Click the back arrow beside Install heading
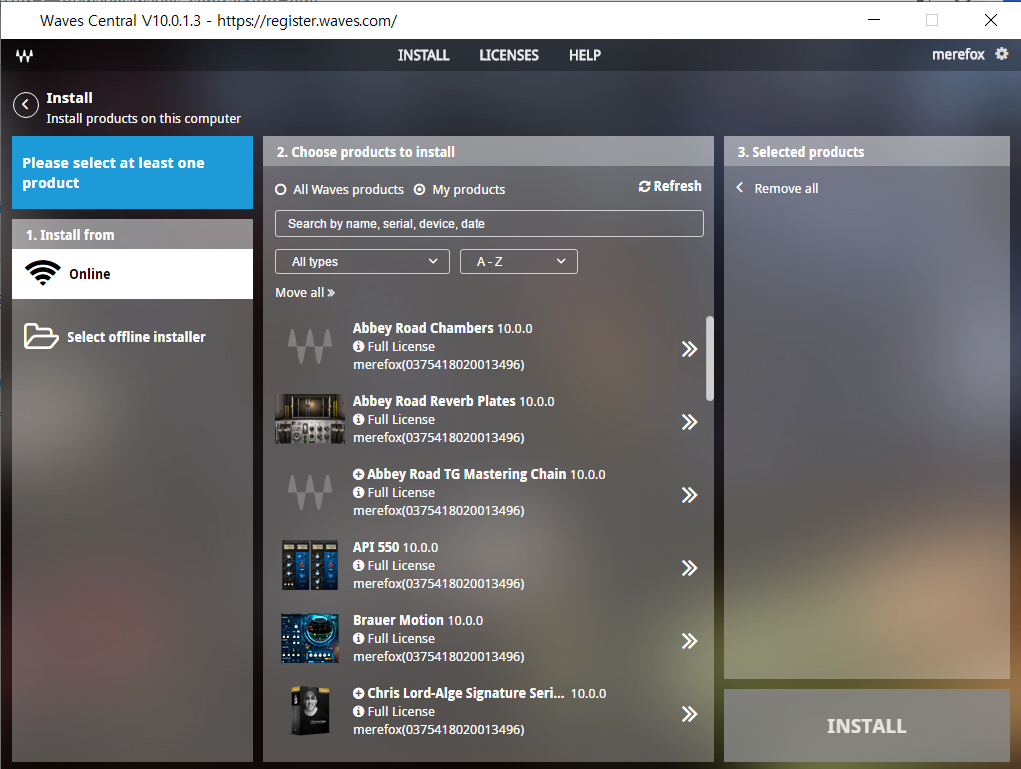Image resolution: width=1021 pixels, height=769 pixels. [26, 105]
